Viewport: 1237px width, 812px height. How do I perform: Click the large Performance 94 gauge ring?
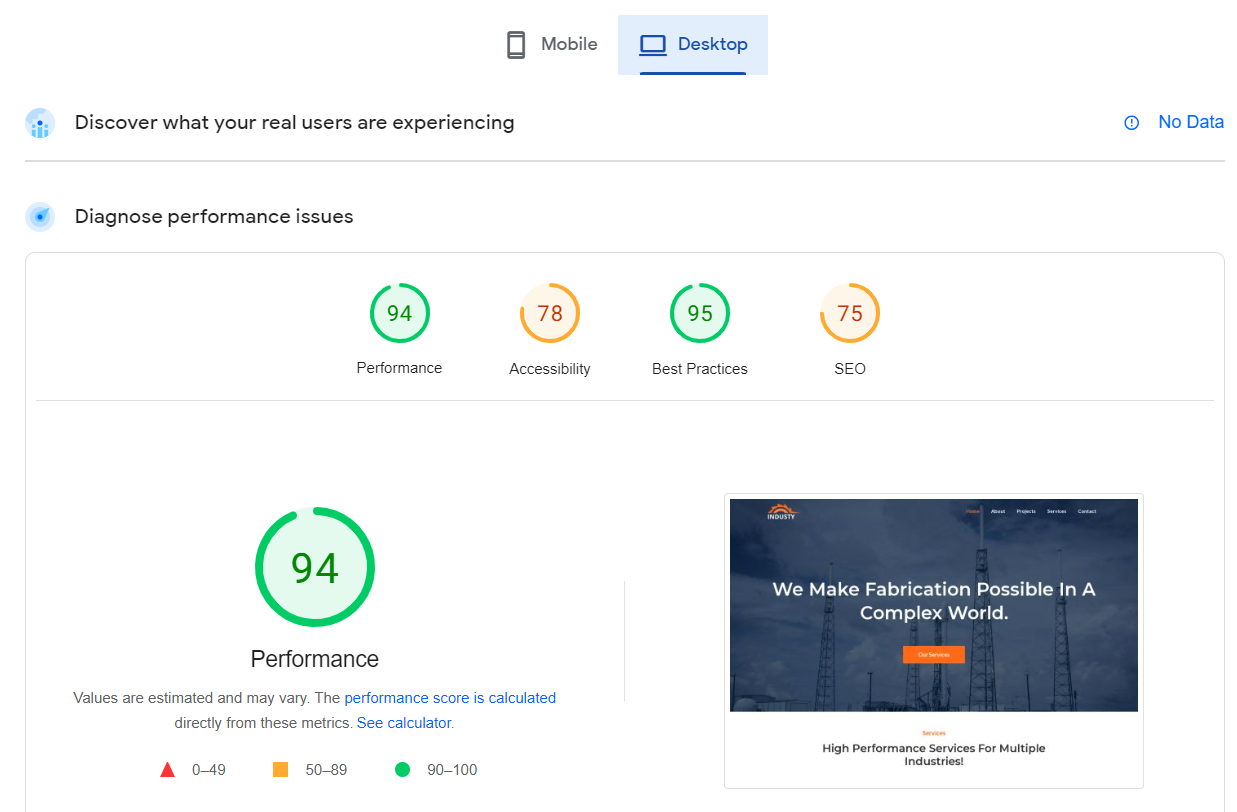point(315,567)
